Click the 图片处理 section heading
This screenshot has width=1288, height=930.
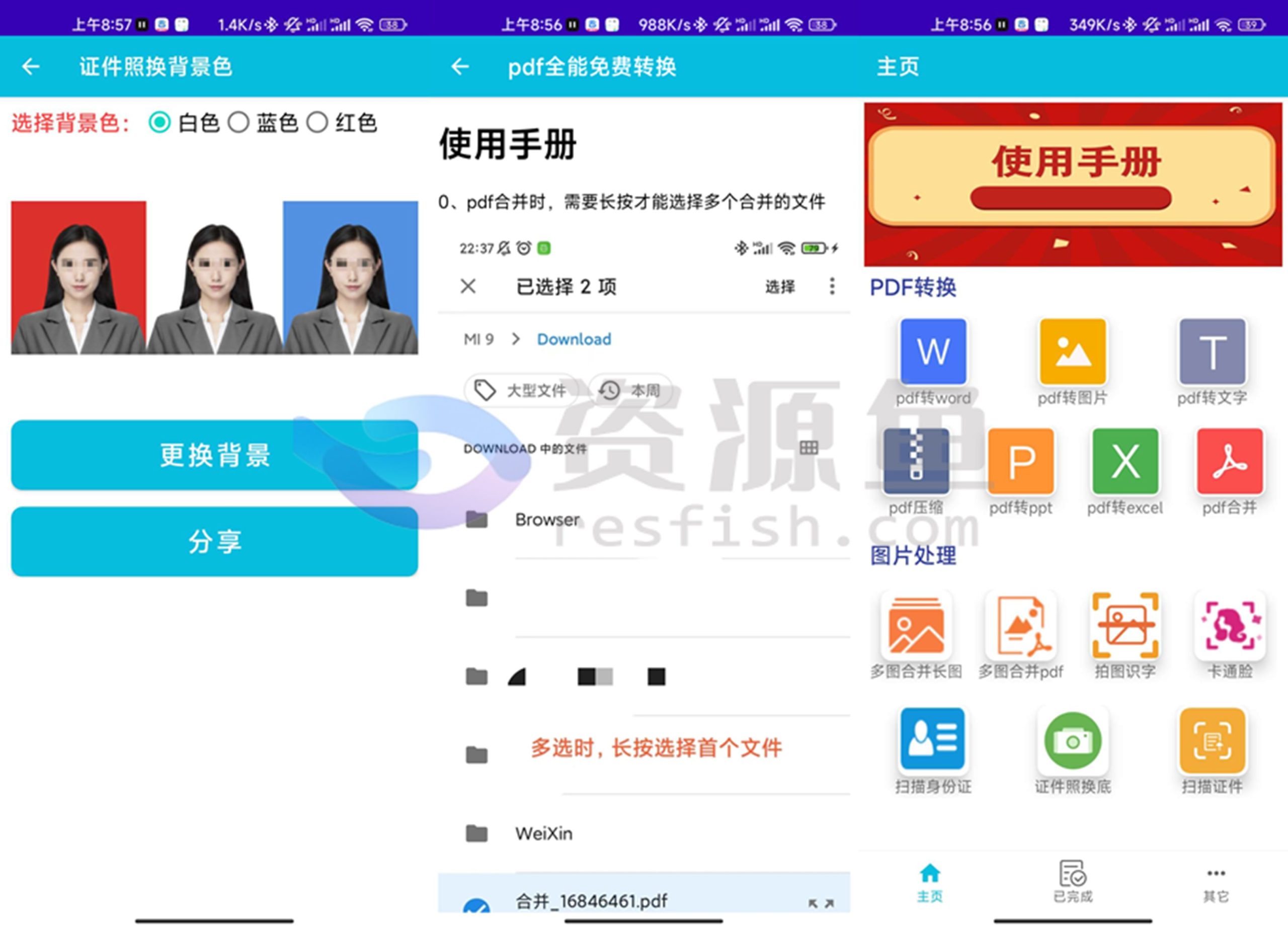(x=913, y=555)
